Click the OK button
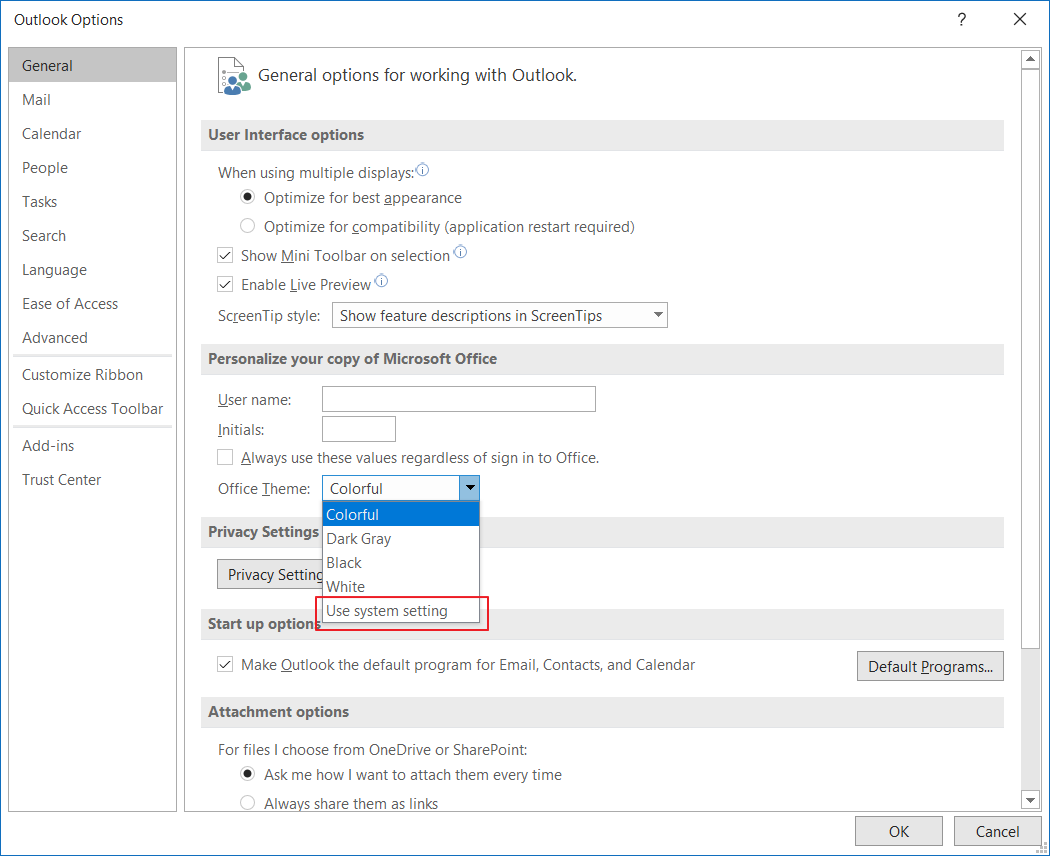 coord(899,831)
